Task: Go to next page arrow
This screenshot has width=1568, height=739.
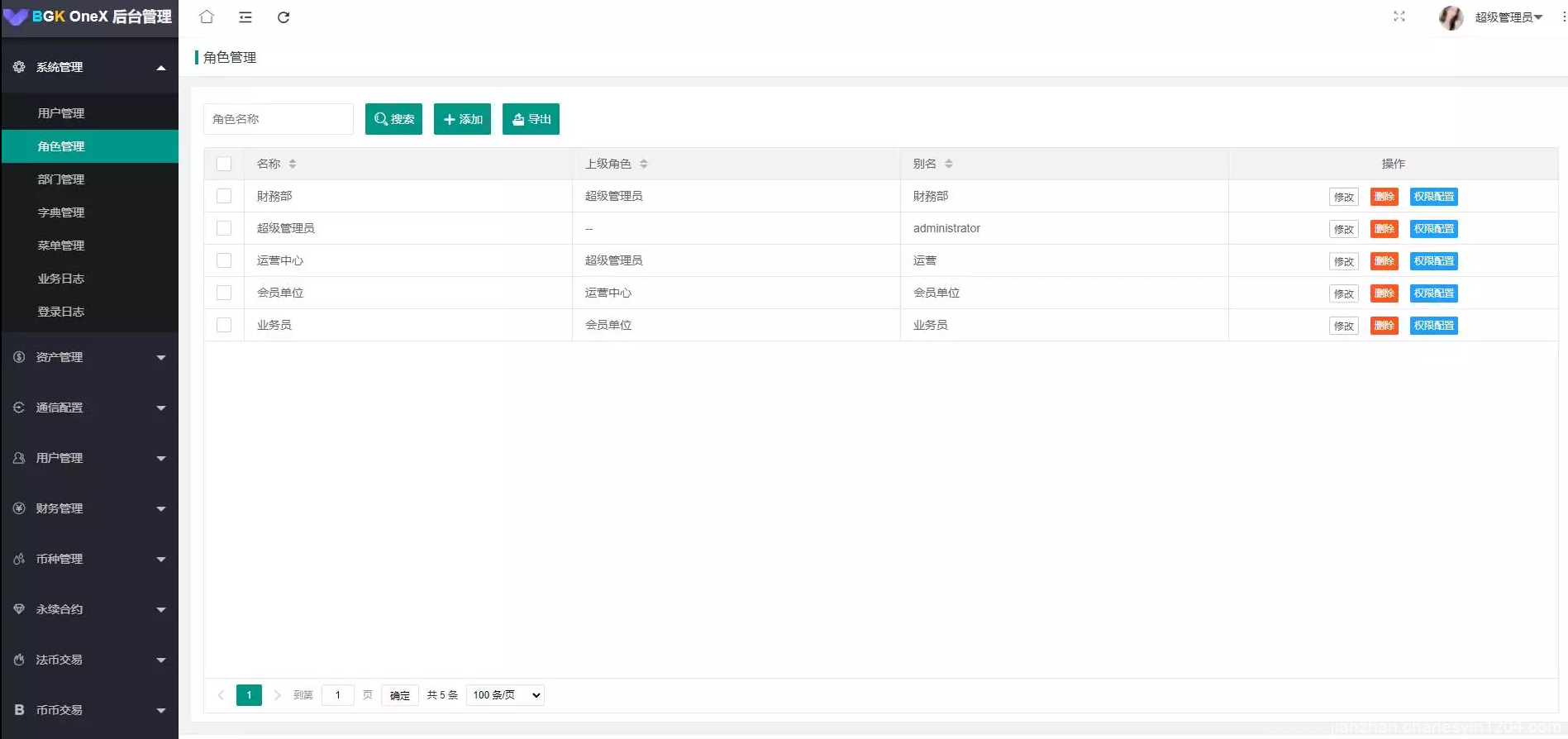Action: pyautogui.click(x=277, y=695)
